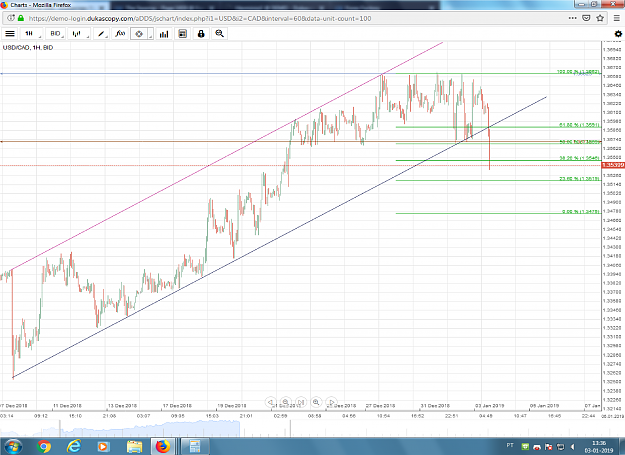
Task: Jump to latest candle button
Action: pos(301,402)
